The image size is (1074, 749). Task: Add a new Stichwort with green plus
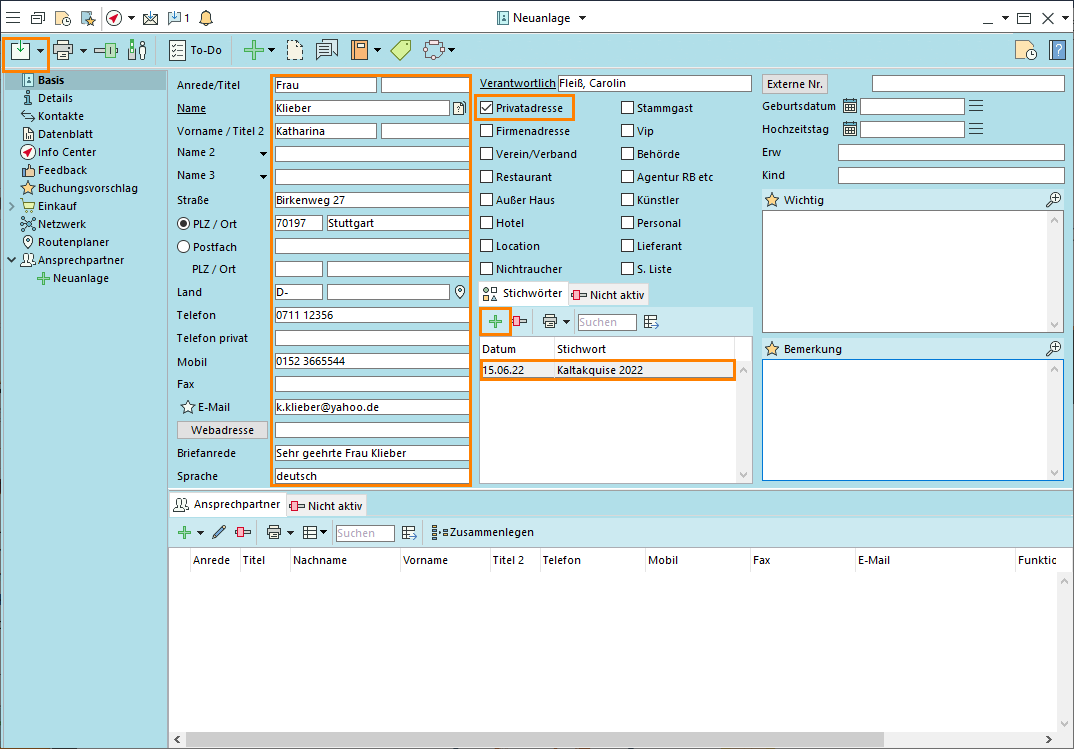point(495,321)
